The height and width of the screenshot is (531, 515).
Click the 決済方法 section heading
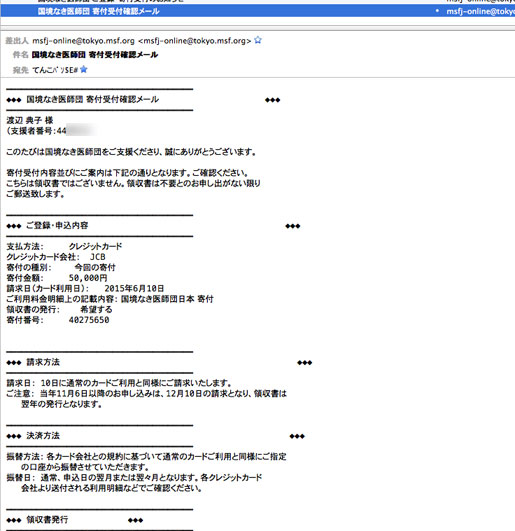[43, 436]
